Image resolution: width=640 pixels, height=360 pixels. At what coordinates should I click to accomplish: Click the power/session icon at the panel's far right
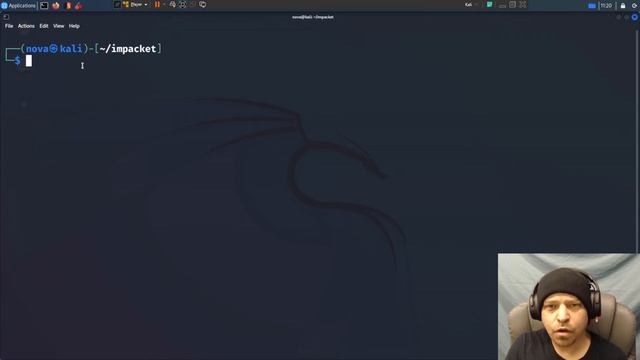(x=635, y=5)
